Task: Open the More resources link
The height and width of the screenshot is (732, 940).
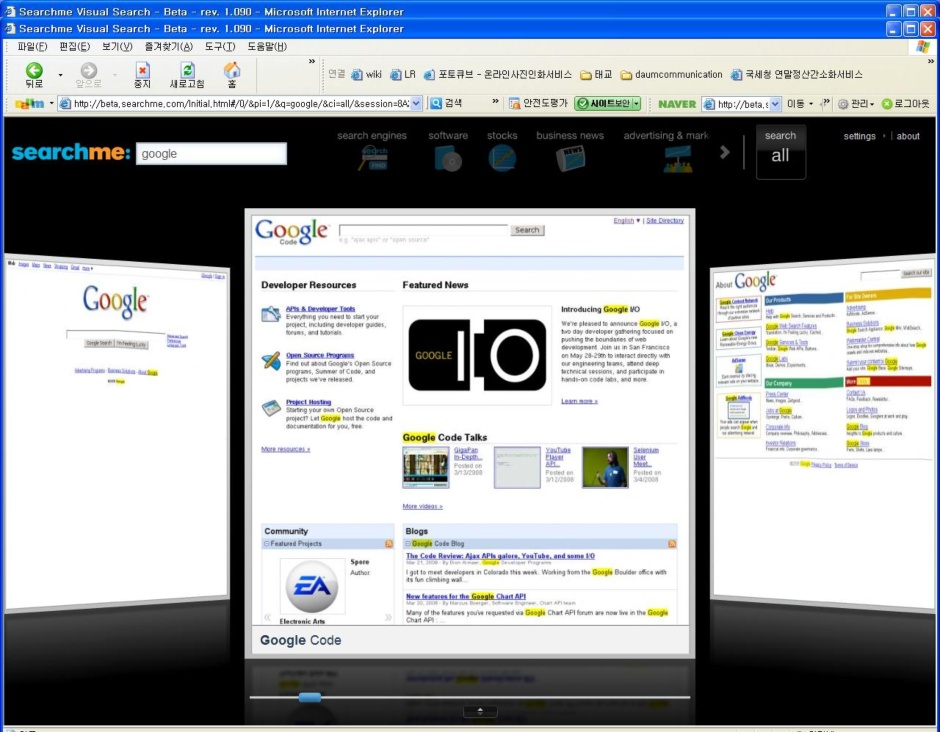Action: pos(285,449)
